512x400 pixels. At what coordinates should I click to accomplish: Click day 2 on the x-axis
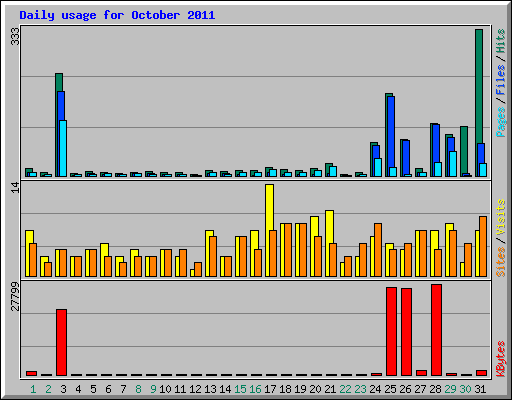(48, 389)
